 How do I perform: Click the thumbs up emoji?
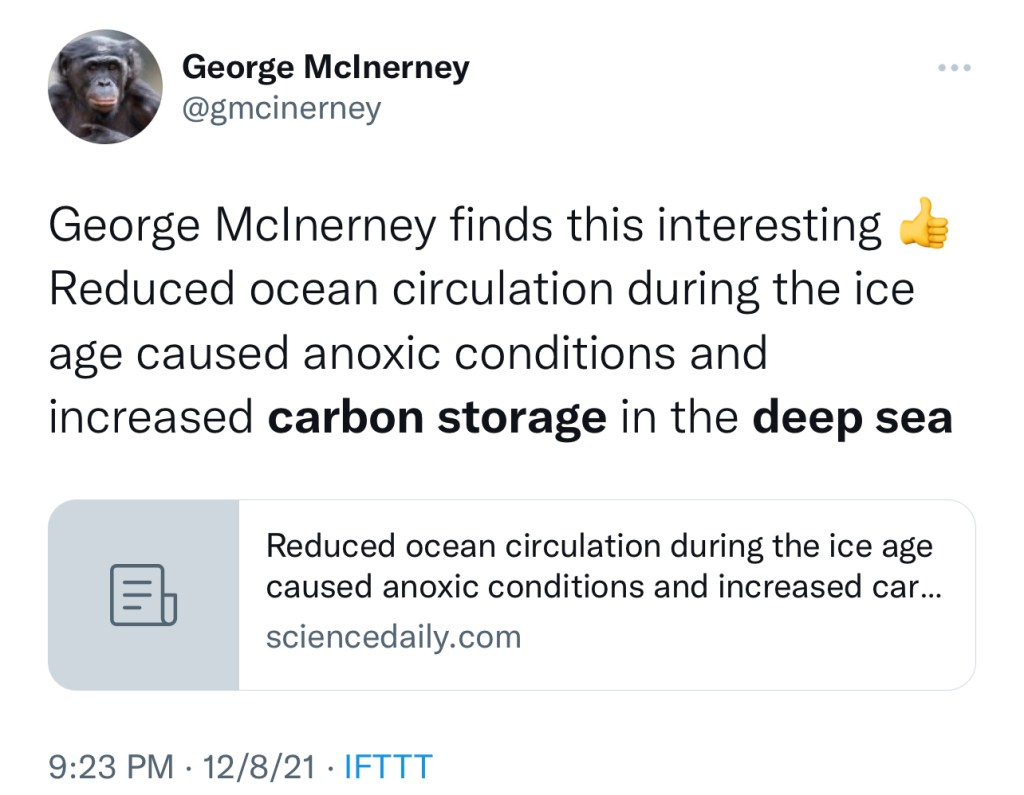[922, 225]
